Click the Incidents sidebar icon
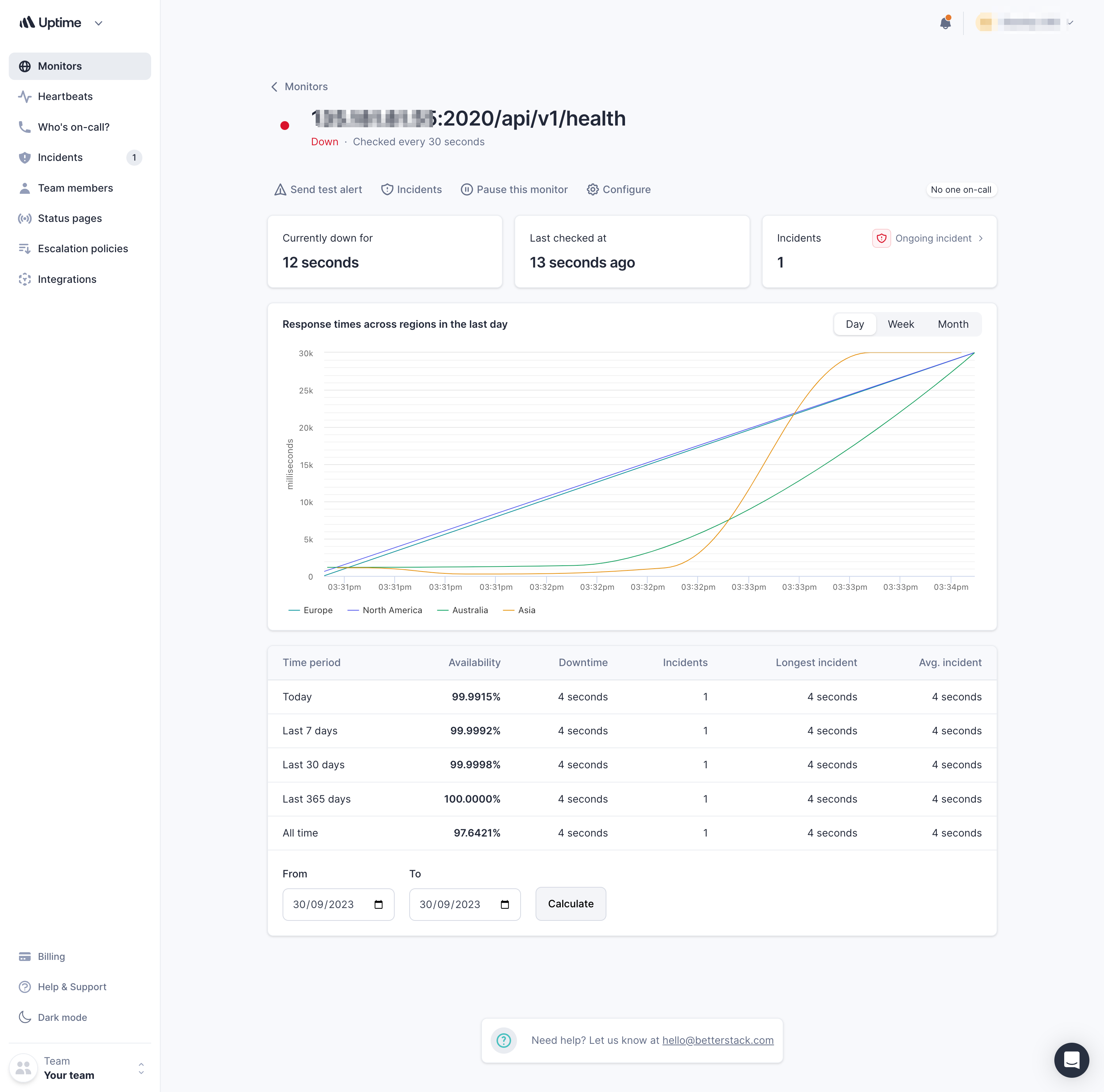The height and width of the screenshot is (1092, 1104). point(25,157)
